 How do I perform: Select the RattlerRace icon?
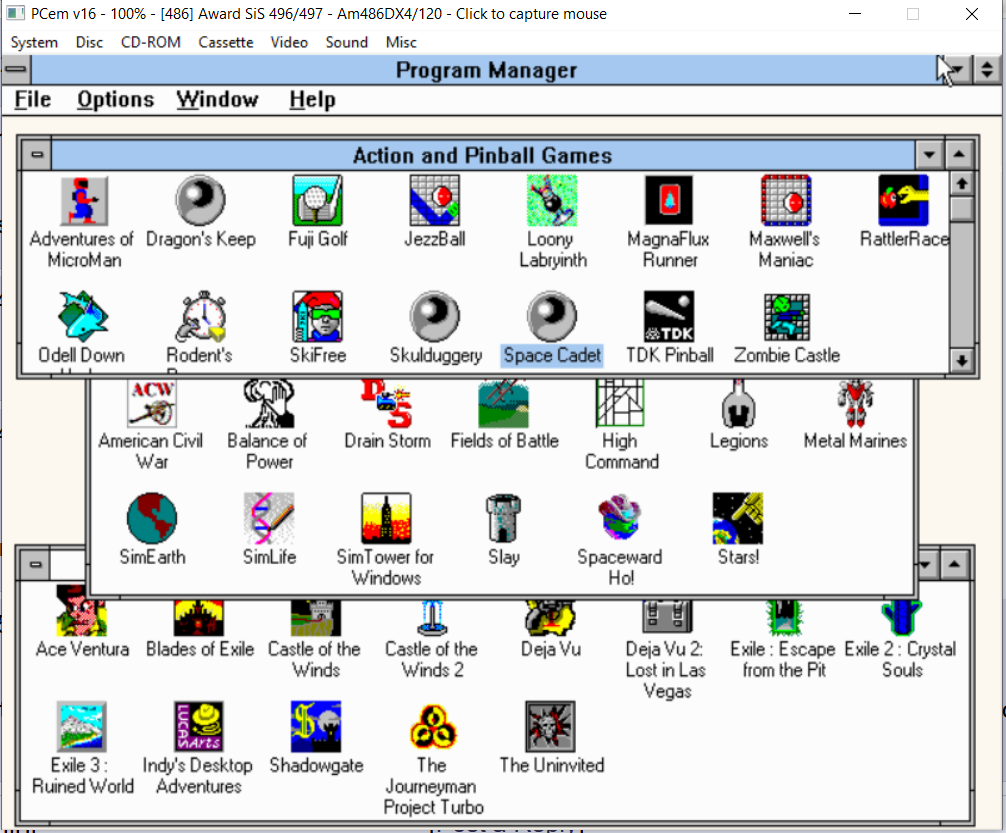[x=903, y=201]
